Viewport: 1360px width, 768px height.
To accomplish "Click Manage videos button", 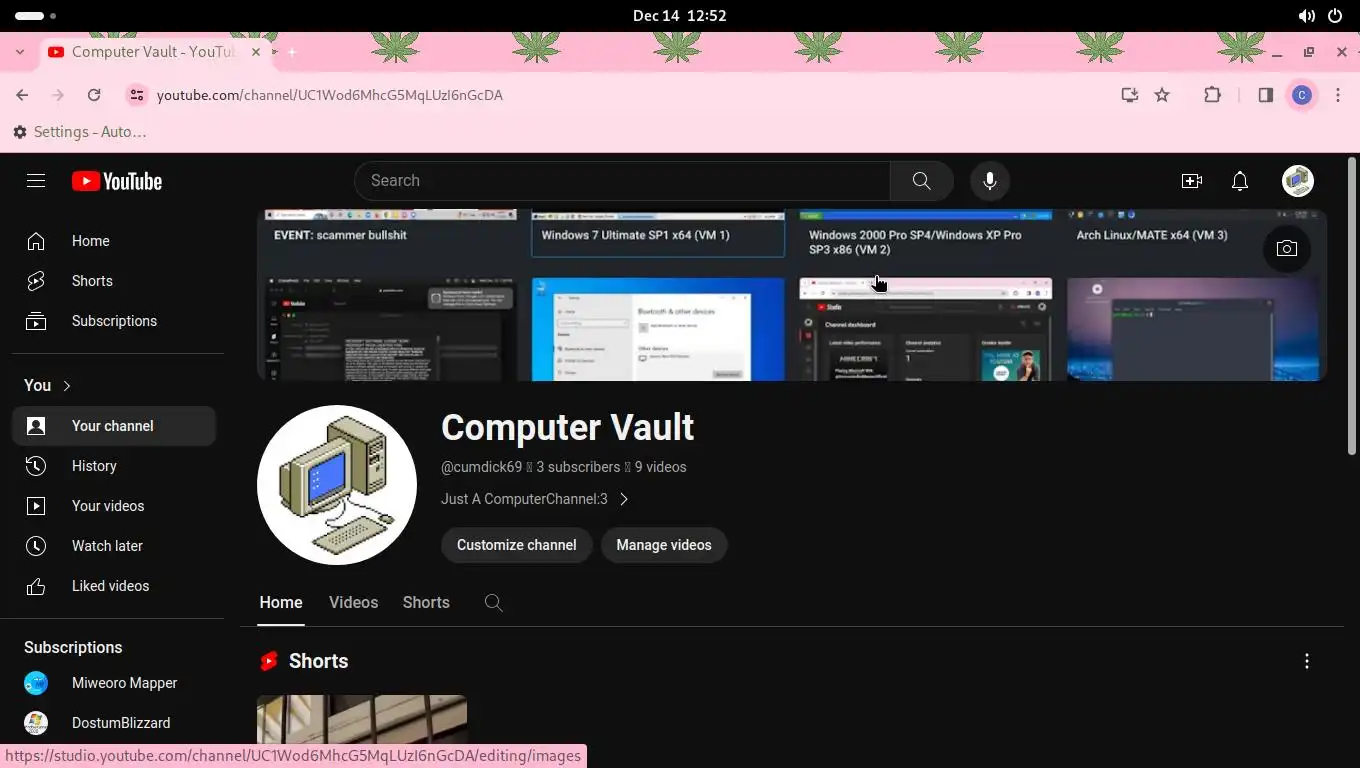I will 664,545.
